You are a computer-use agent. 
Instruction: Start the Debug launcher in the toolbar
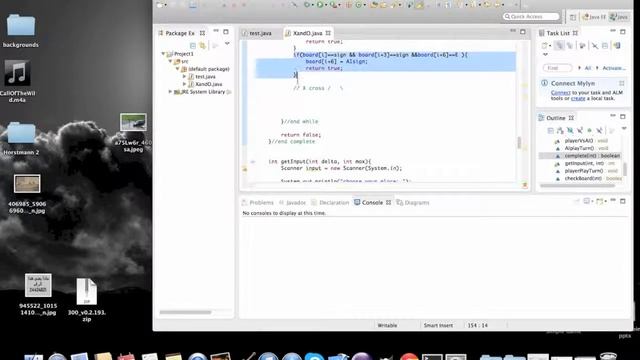coord(307,5)
